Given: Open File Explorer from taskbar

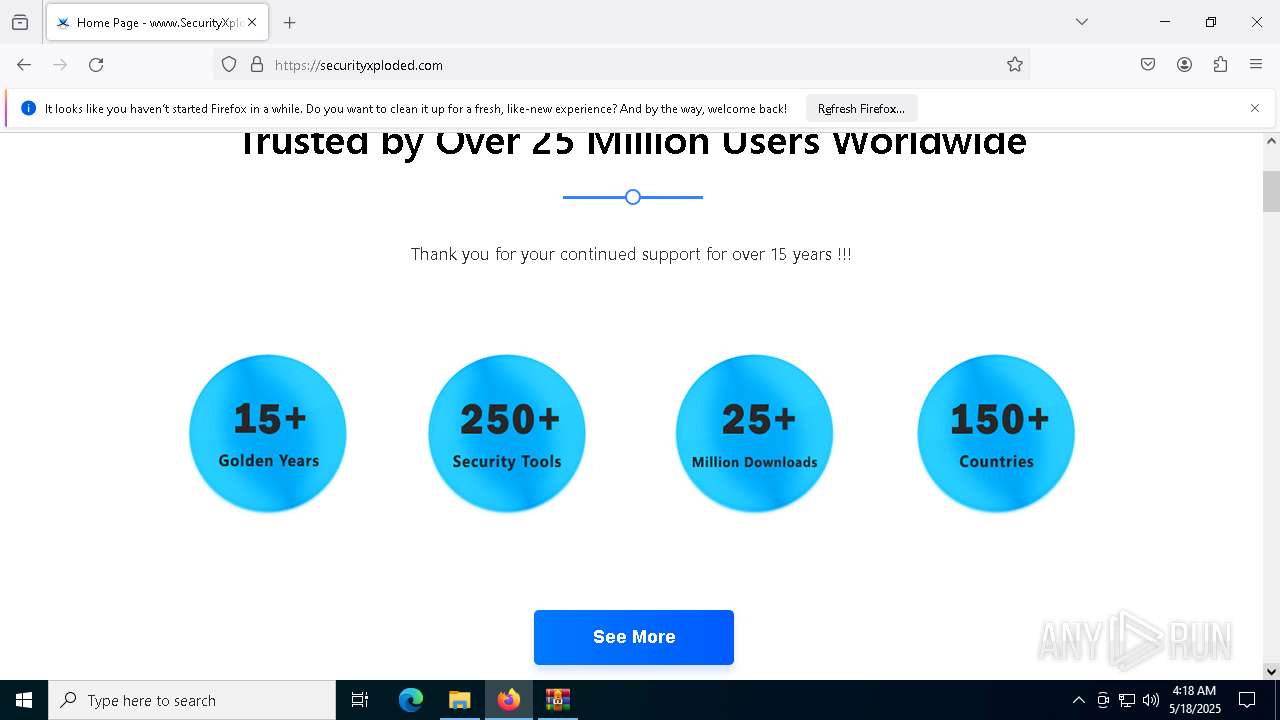Looking at the screenshot, I should pyautogui.click(x=459, y=700).
